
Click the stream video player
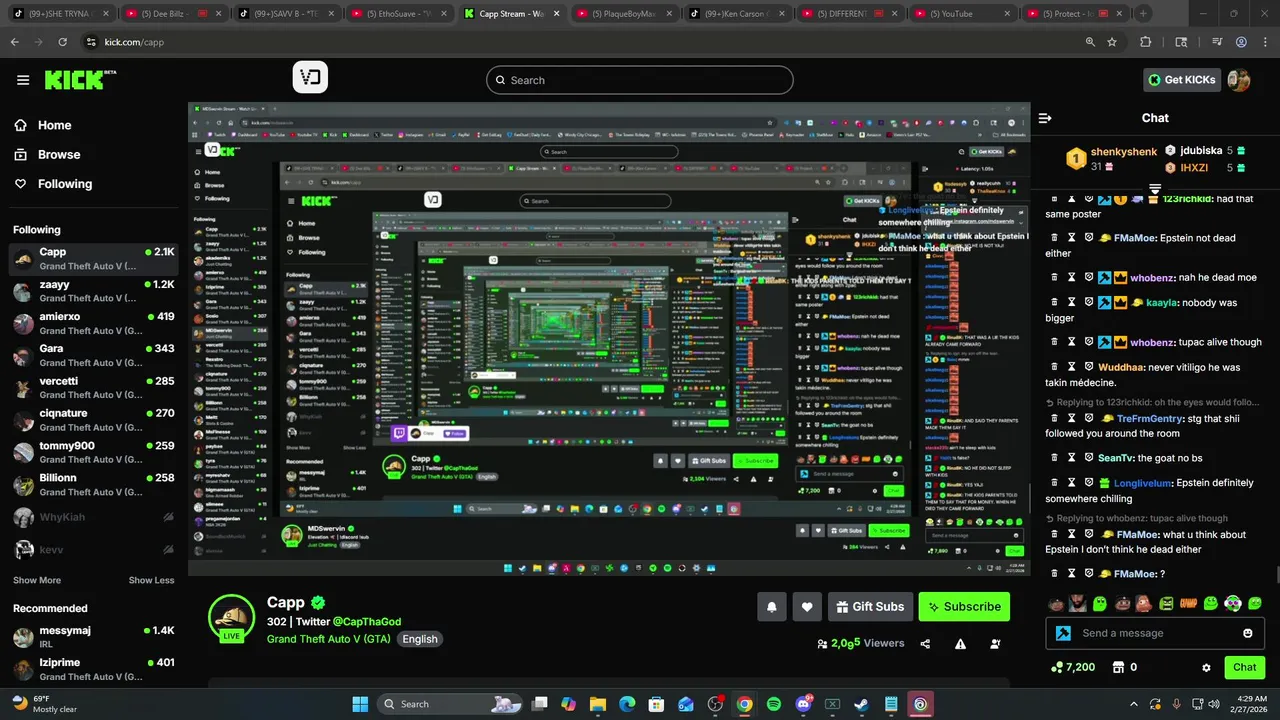click(609, 339)
